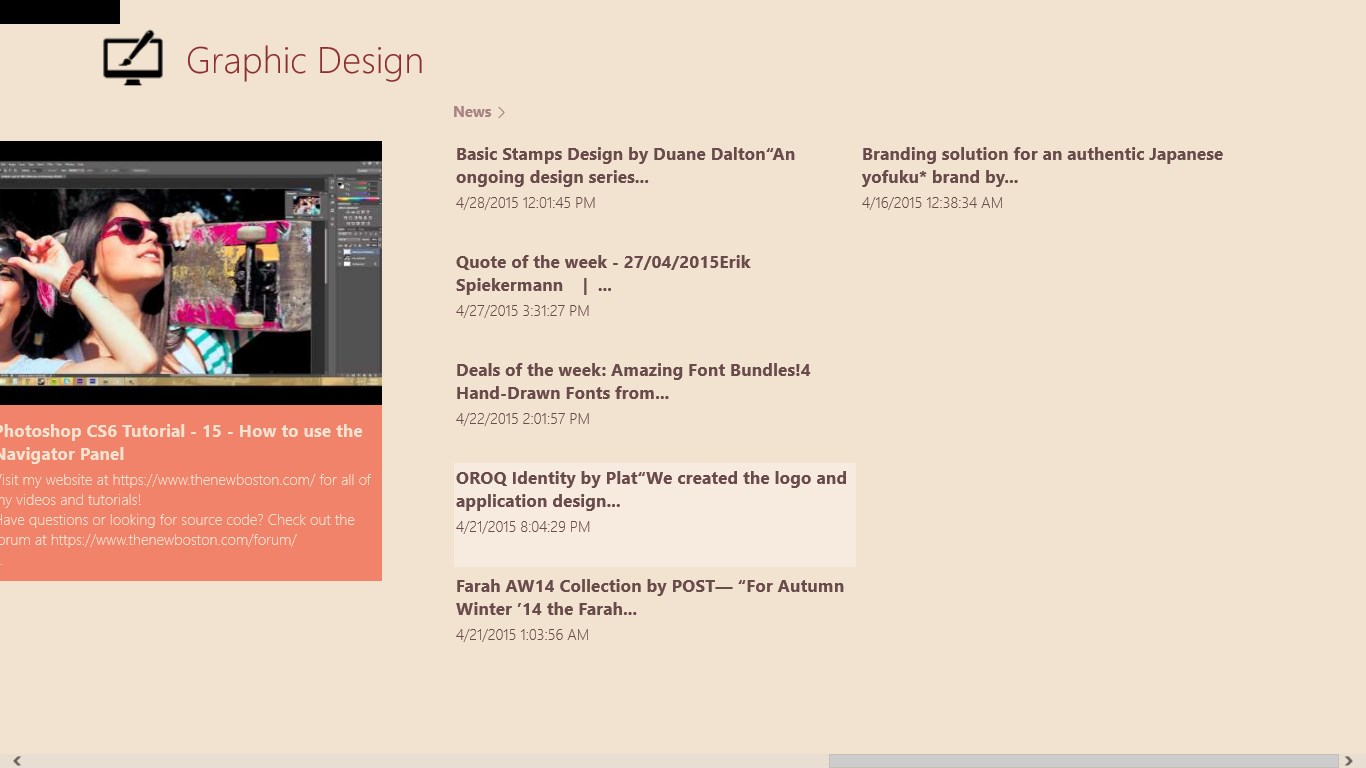Open the Basic Stamps Design article
Viewport: 1366px width, 768px height.
(x=625, y=165)
